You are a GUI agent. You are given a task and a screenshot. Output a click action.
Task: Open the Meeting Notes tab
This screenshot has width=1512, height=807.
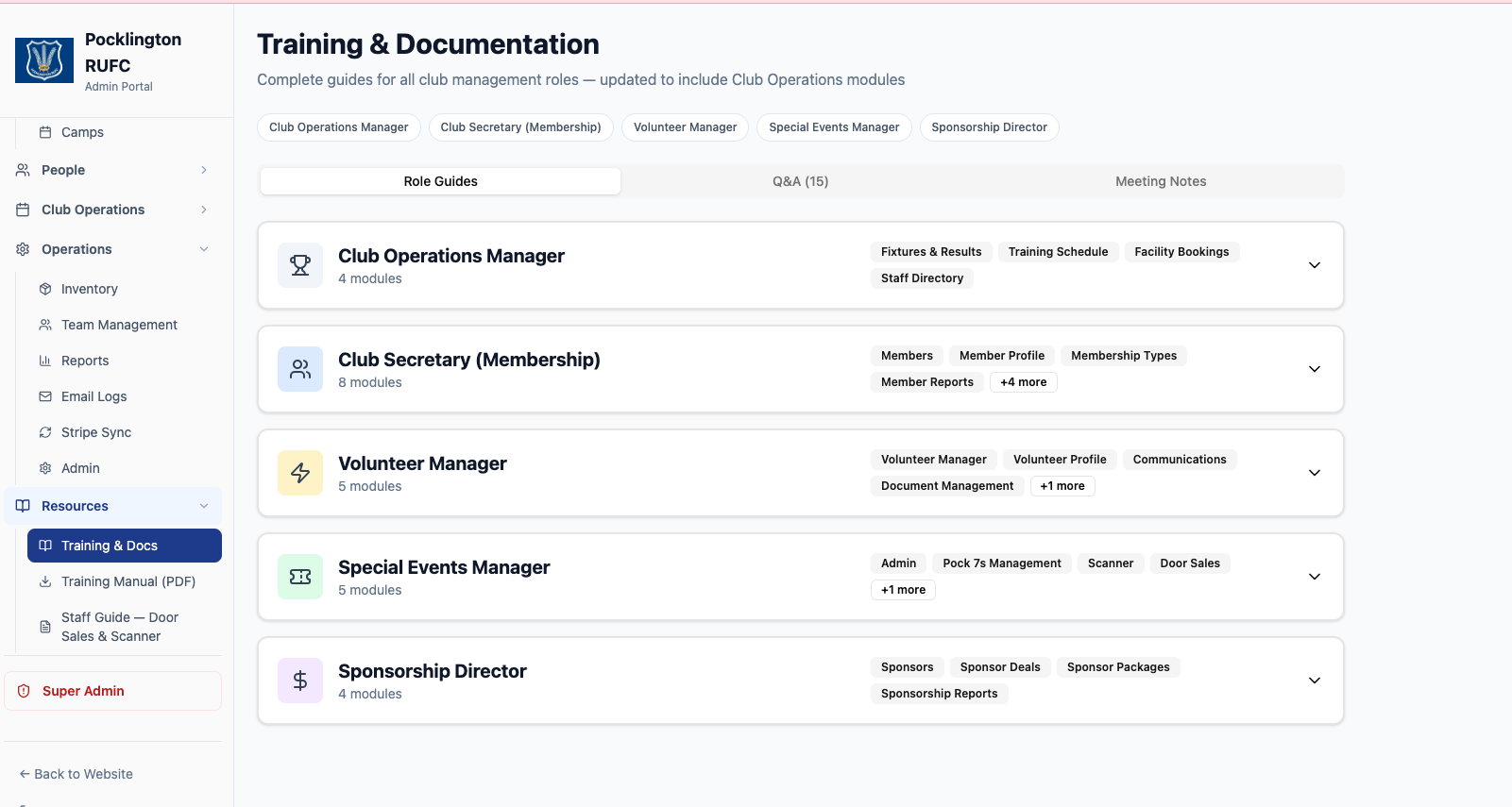(1161, 181)
